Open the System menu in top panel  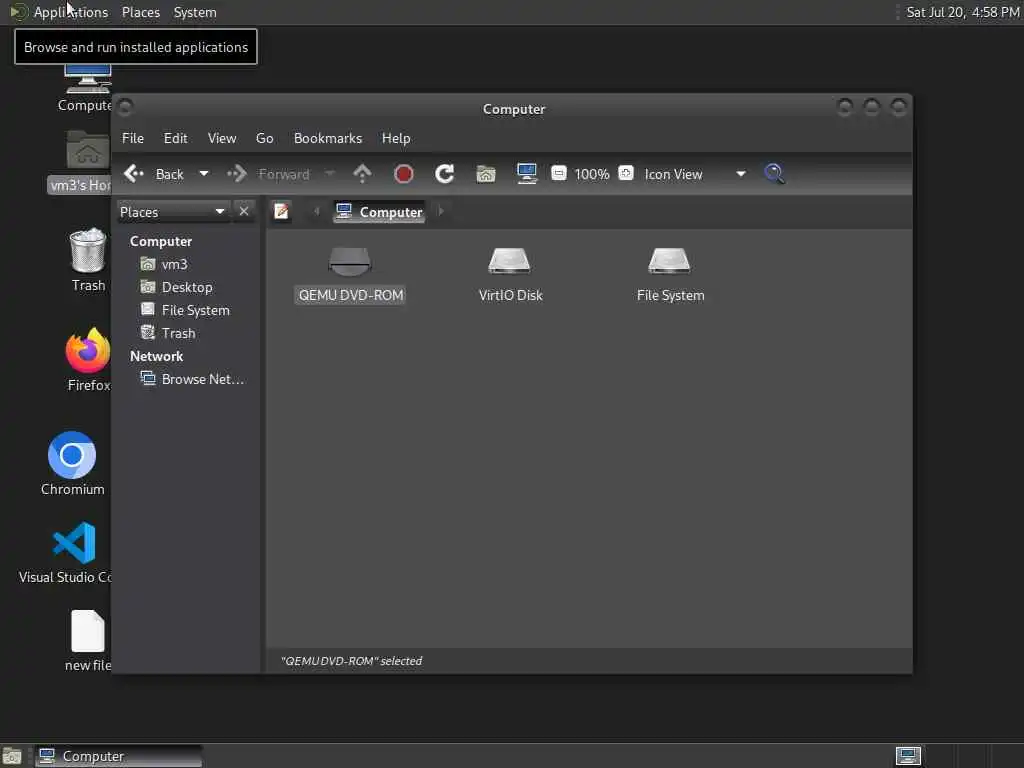pyautogui.click(x=195, y=12)
